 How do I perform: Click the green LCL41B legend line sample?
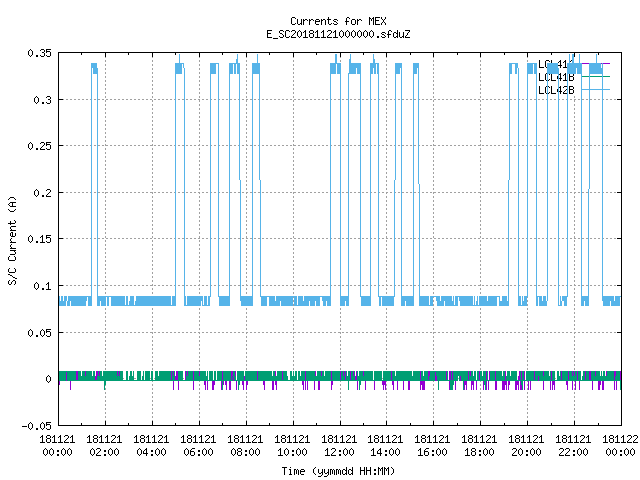click(595, 77)
